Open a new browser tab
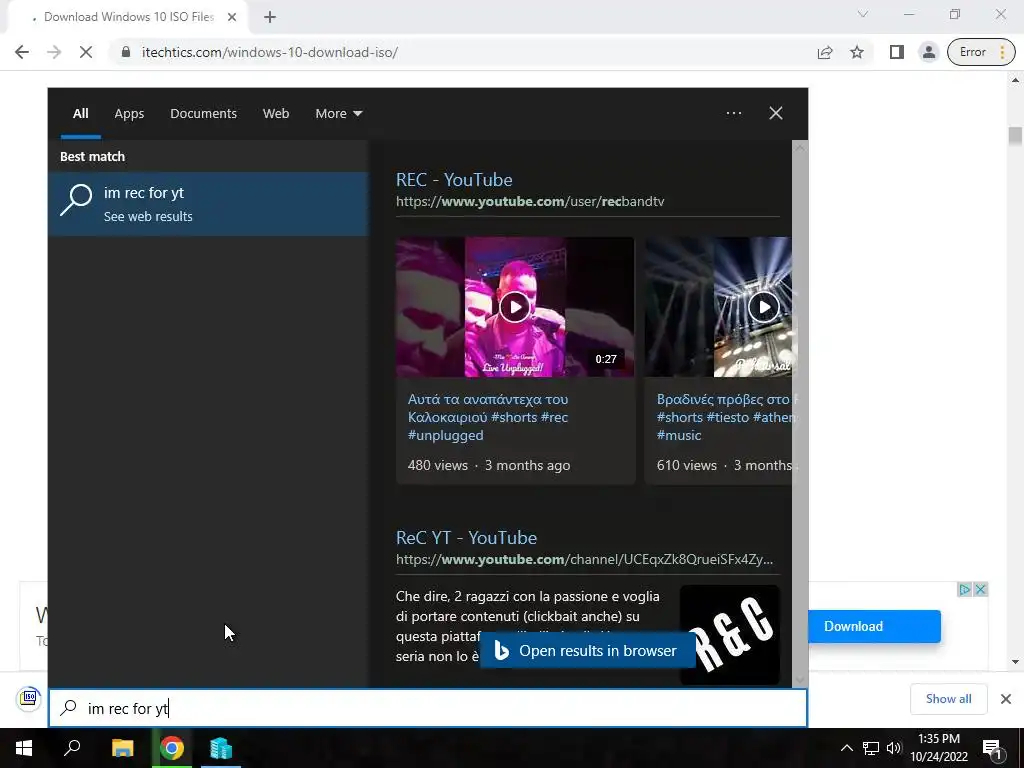 [270, 17]
